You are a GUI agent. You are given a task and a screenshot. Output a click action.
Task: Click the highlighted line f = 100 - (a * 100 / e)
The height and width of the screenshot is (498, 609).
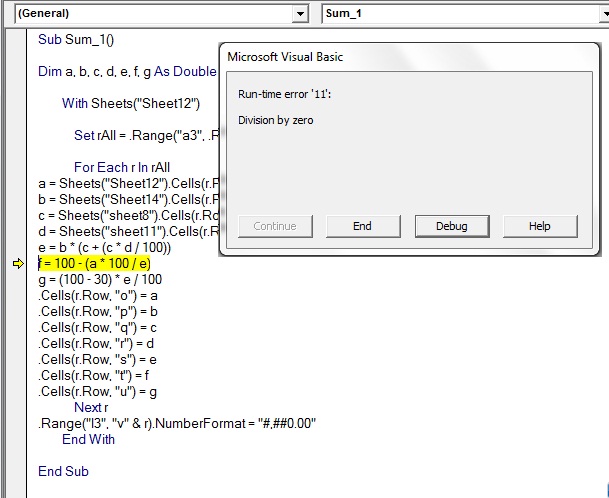point(95,263)
